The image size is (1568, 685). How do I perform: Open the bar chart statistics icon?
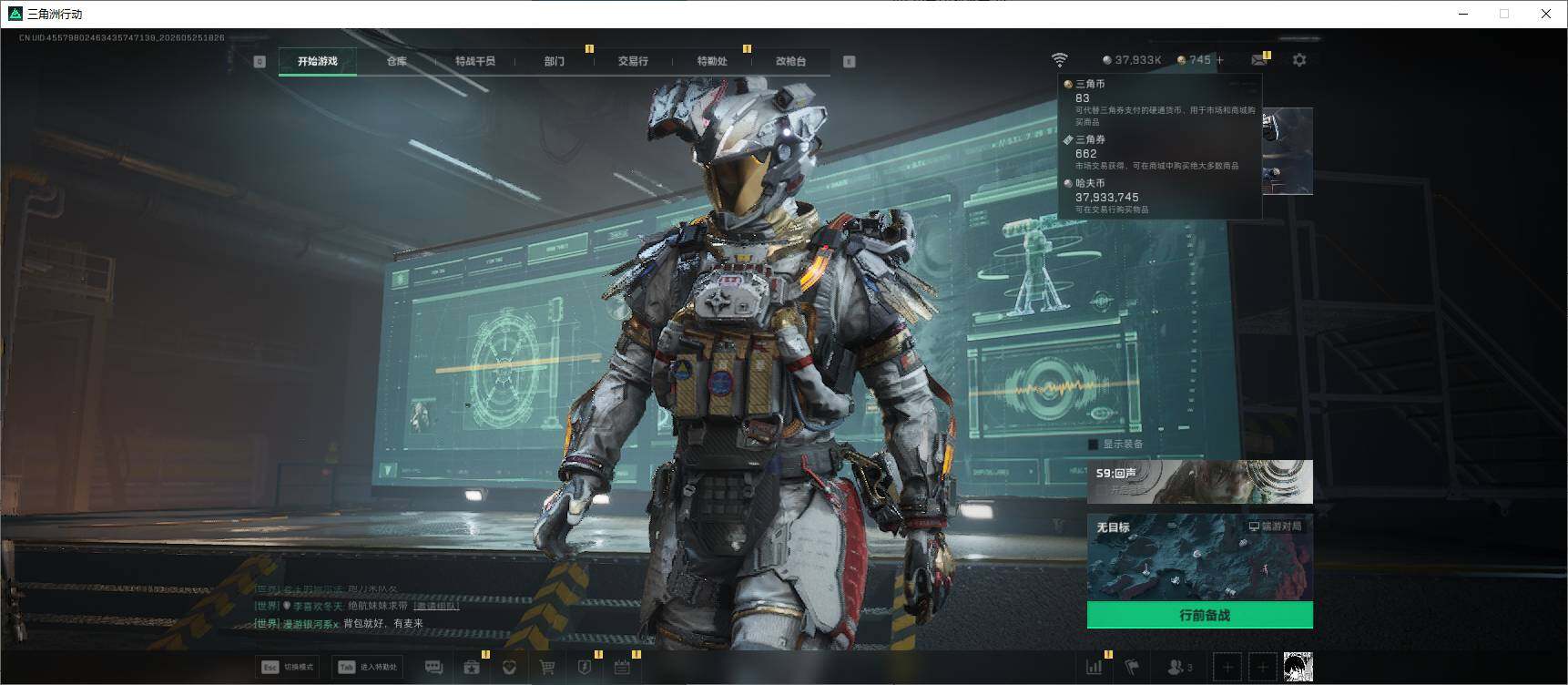[x=1094, y=668]
